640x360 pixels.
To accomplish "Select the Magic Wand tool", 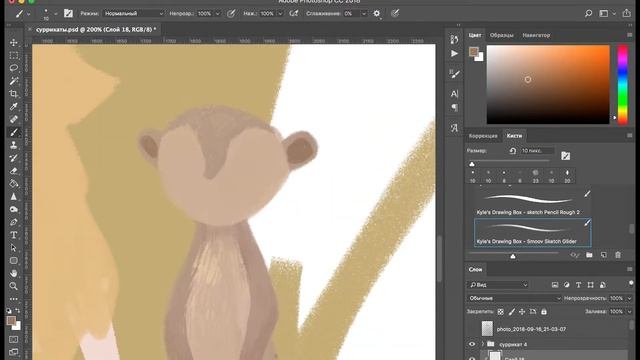I will [x=13, y=81].
